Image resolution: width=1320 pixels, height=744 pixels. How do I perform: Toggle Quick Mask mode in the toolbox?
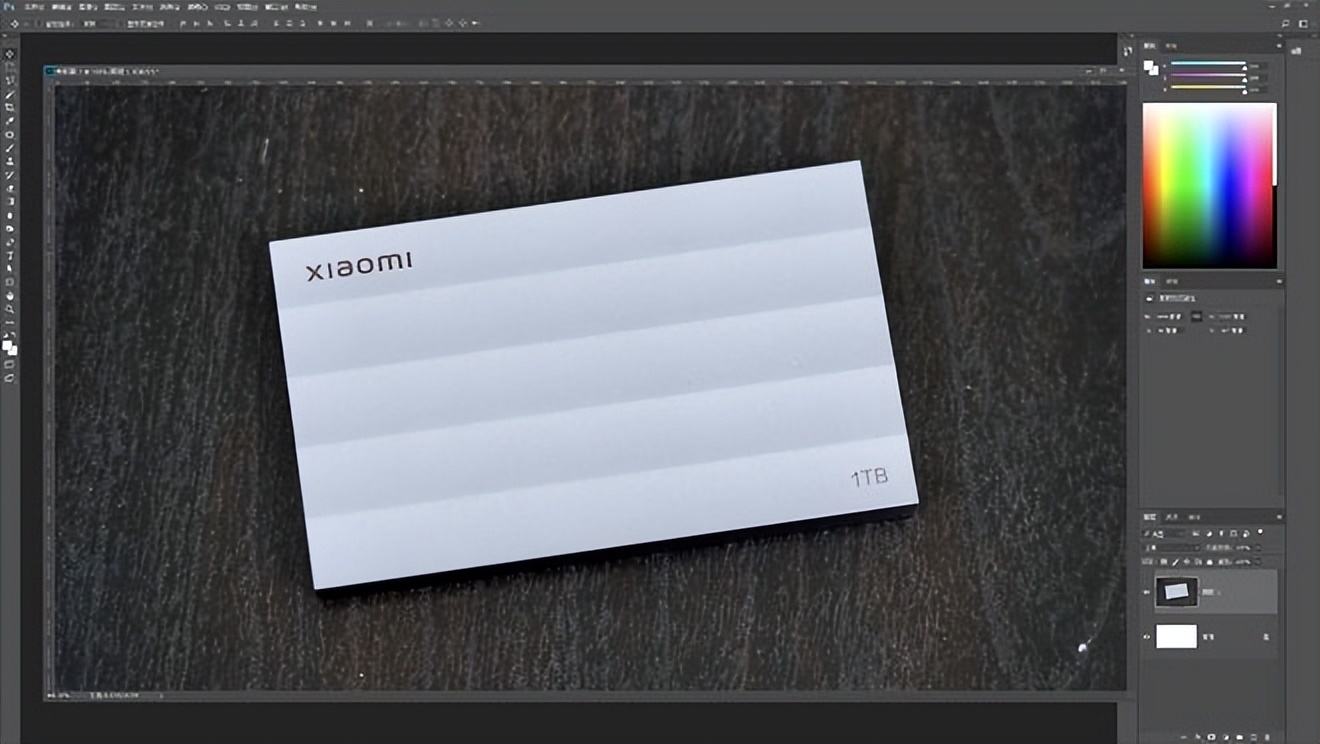click(10, 365)
